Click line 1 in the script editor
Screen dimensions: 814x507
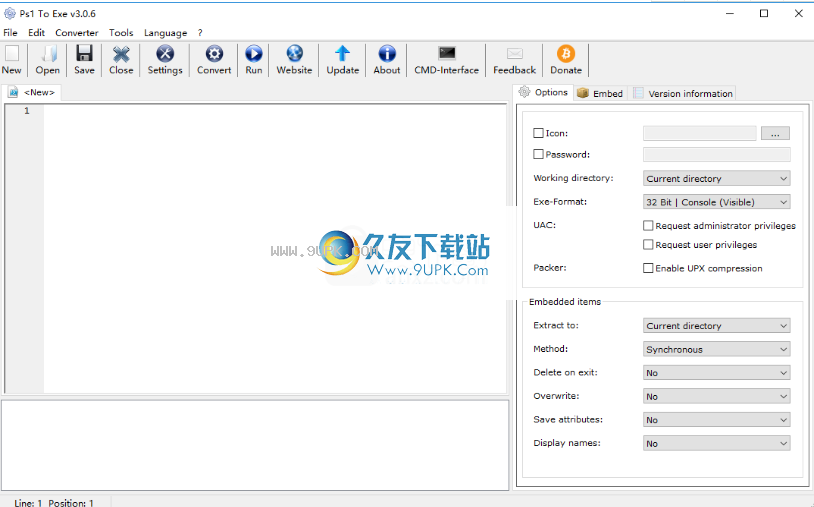click(275, 111)
